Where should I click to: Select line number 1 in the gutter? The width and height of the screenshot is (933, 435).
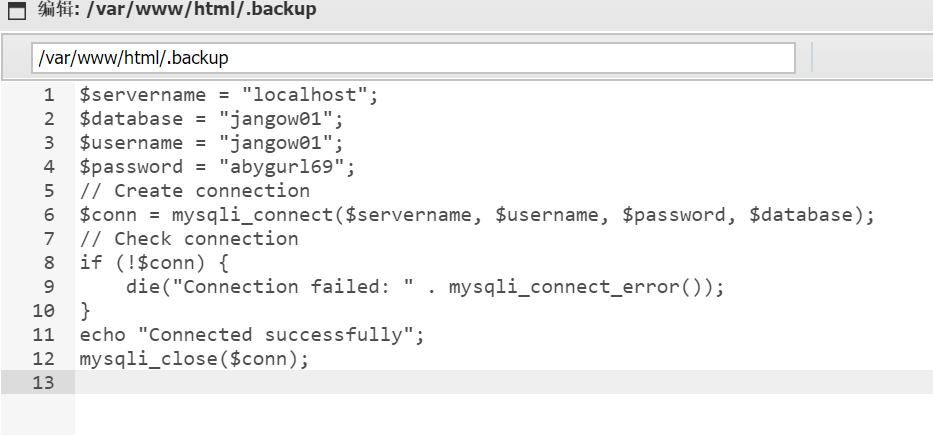click(49, 95)
